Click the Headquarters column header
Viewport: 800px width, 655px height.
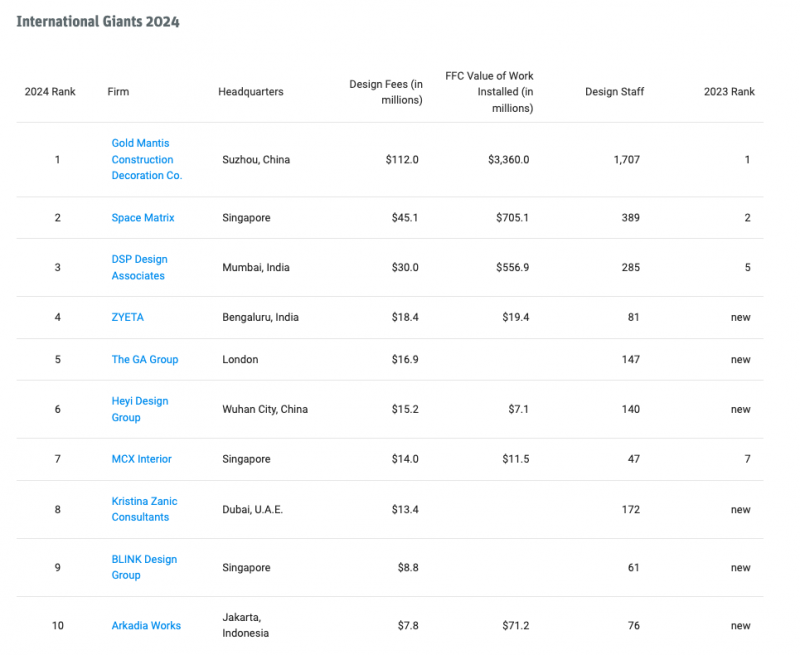coord(251,92)
